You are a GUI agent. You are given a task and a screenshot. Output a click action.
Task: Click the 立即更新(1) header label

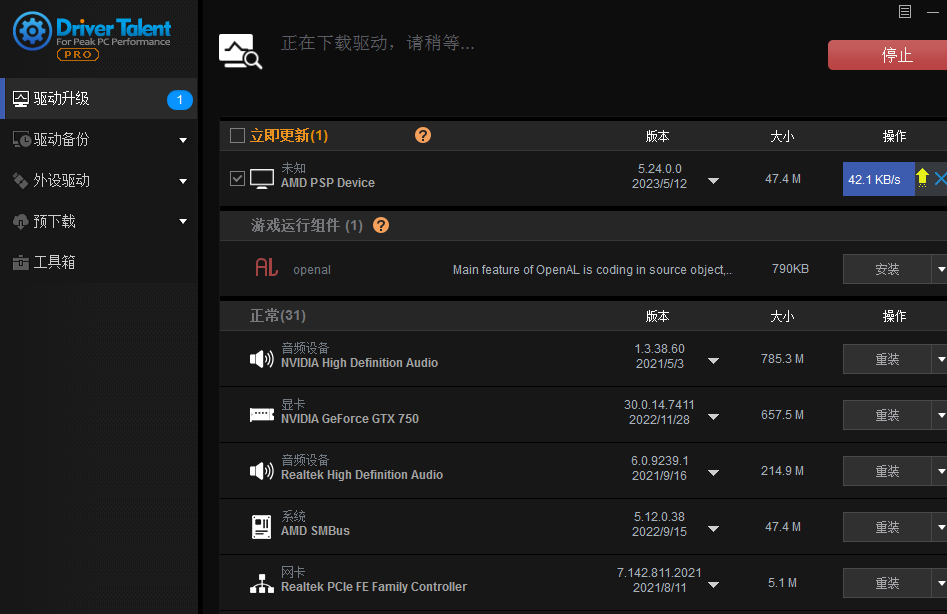click(289, 136)
